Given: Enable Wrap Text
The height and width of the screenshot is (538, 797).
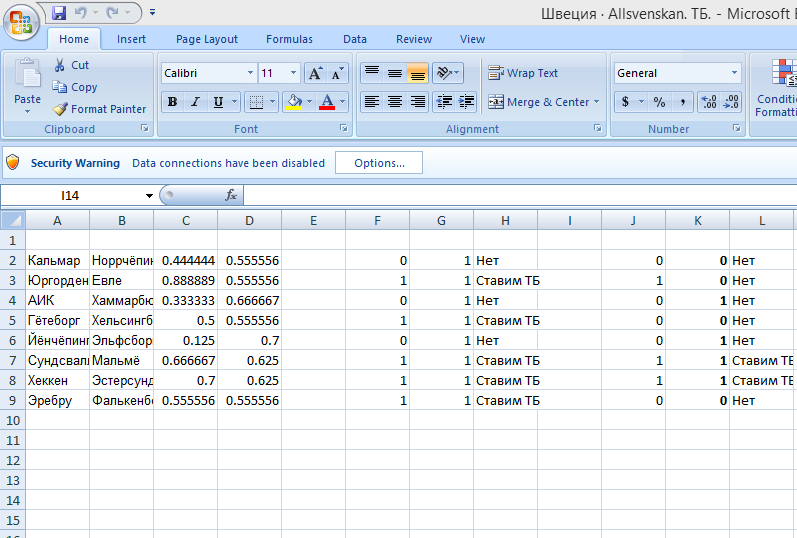Looking at the screenshot, I should coord(523,73).
